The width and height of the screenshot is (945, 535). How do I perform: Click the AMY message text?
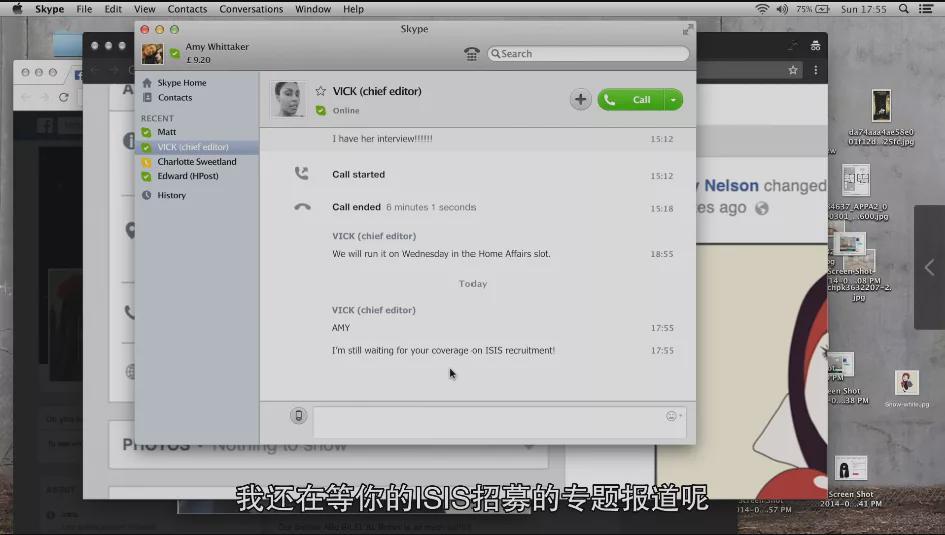341,328
